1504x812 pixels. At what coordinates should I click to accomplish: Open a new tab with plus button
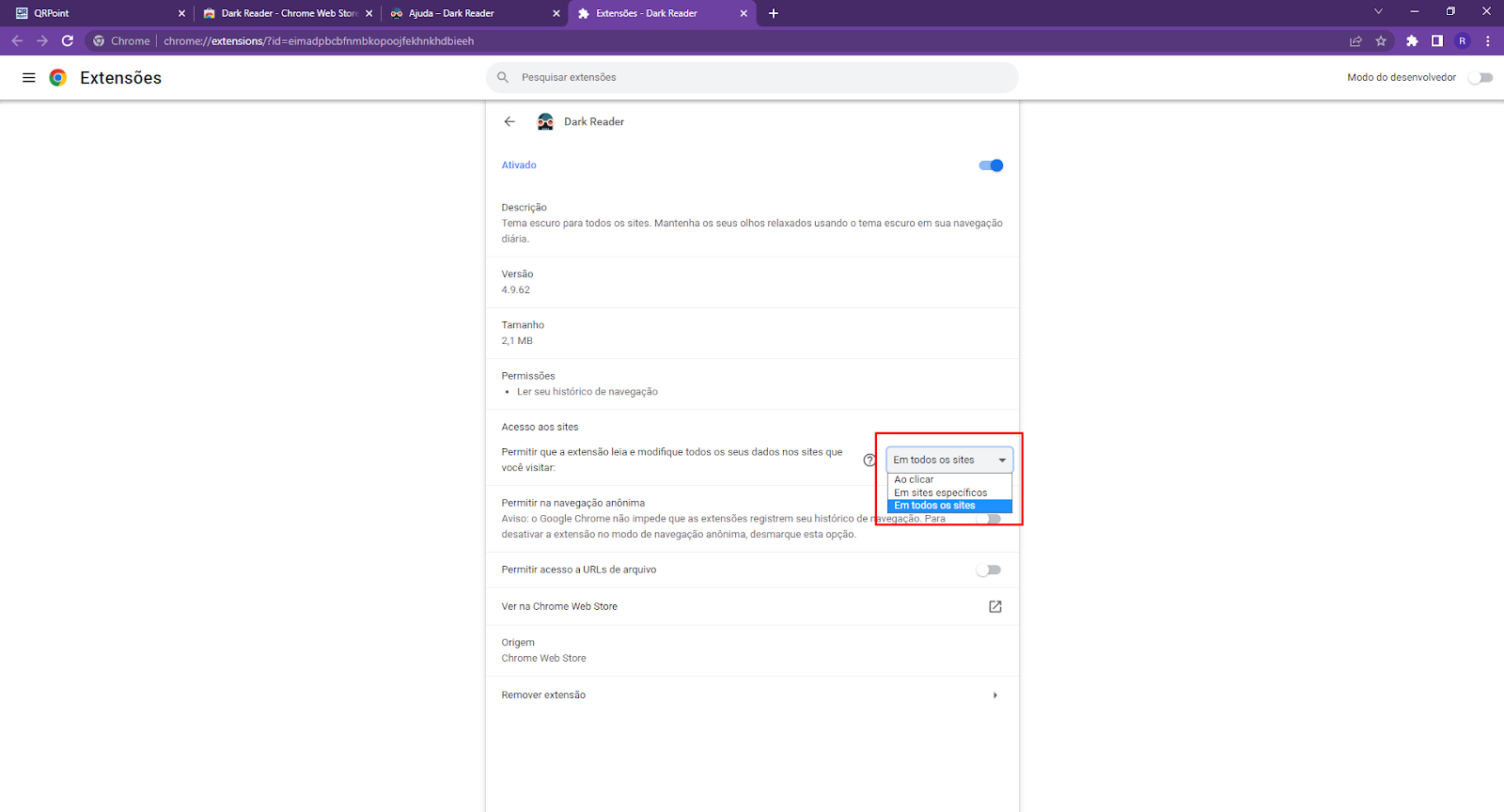pyautogui.click(x=774, y=13)
